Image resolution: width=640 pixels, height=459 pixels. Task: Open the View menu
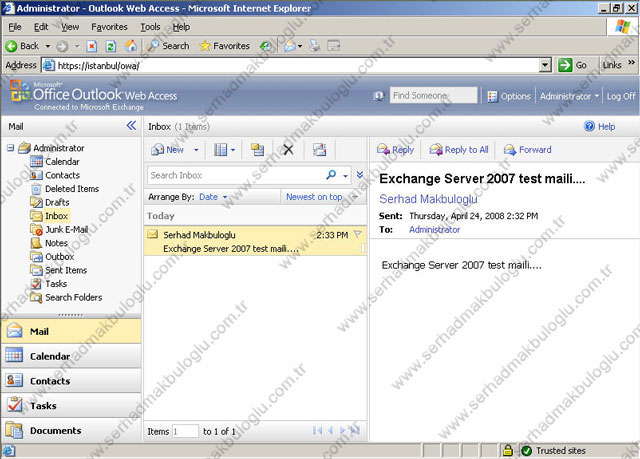tap(70, 27)
